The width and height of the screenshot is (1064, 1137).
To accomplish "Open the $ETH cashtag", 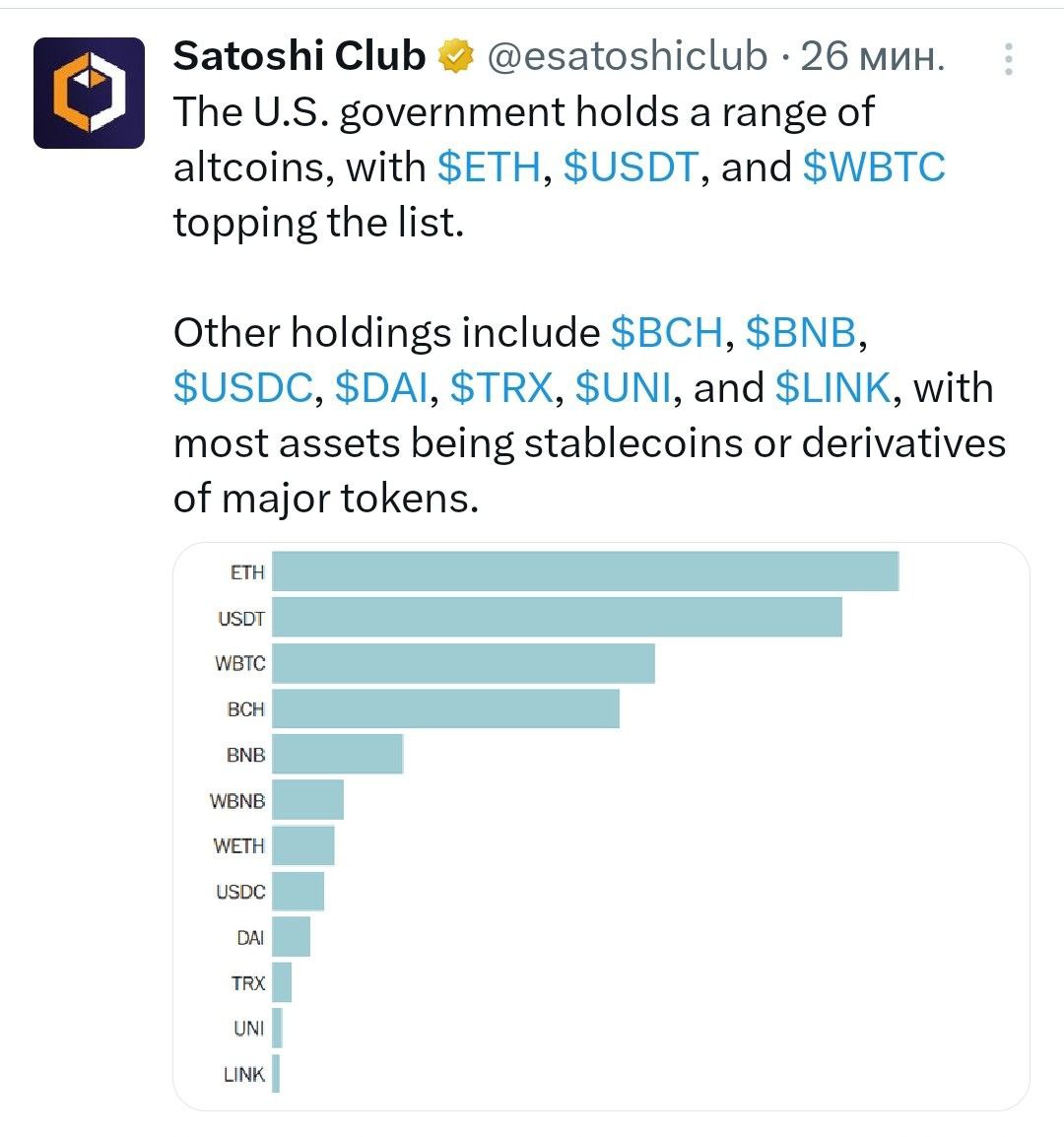I will (x=490, y=167).
